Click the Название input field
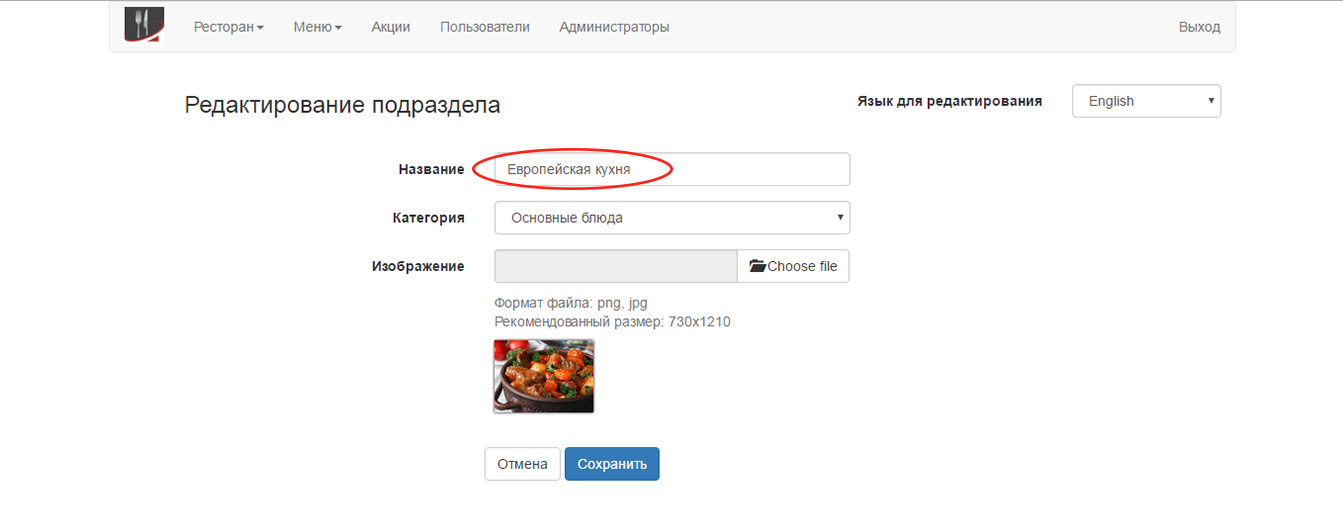Screen dimensions: 1343x528 pyautogui.click(x=672, y=169)
